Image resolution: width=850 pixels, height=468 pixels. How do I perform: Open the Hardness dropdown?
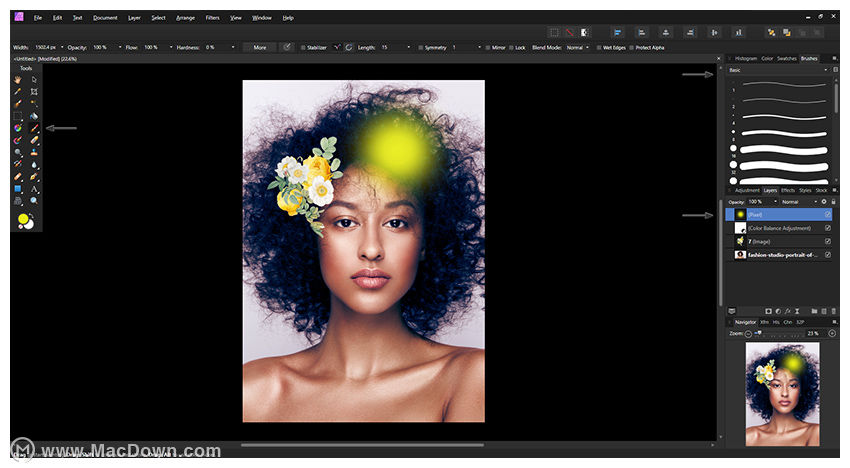pos(233,47)
